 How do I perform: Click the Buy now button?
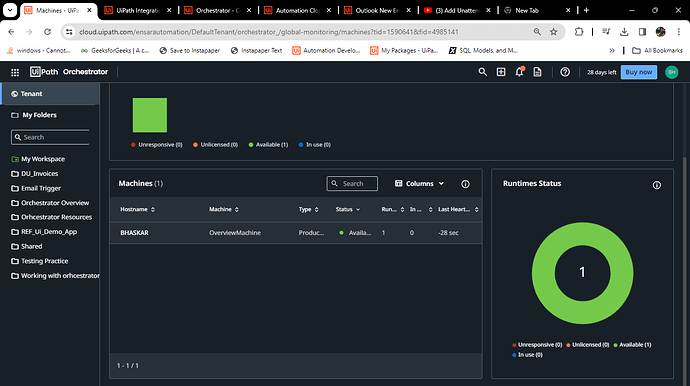pyautogui.click(x=639, y=72)
